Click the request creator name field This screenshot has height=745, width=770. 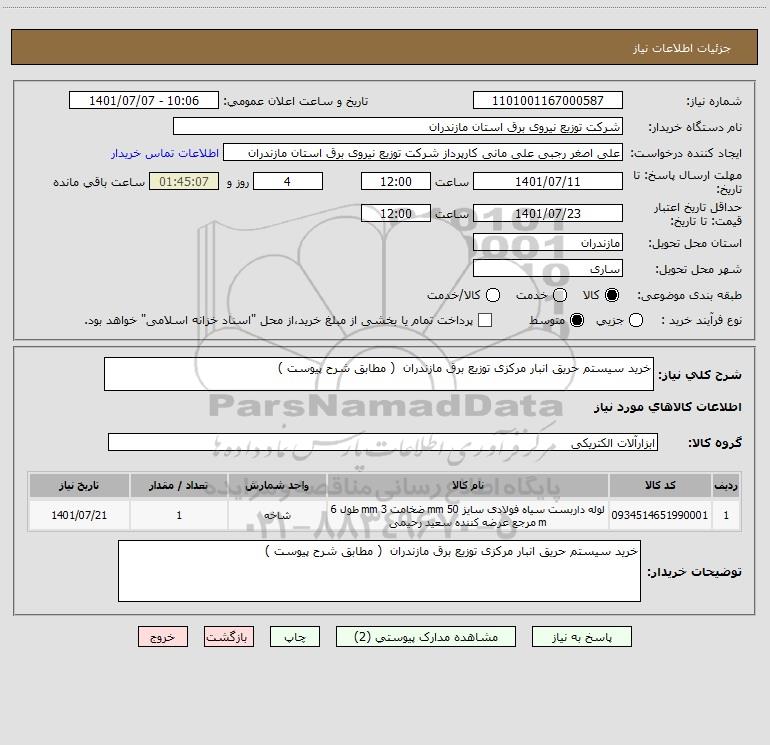(x=423, y=152)
